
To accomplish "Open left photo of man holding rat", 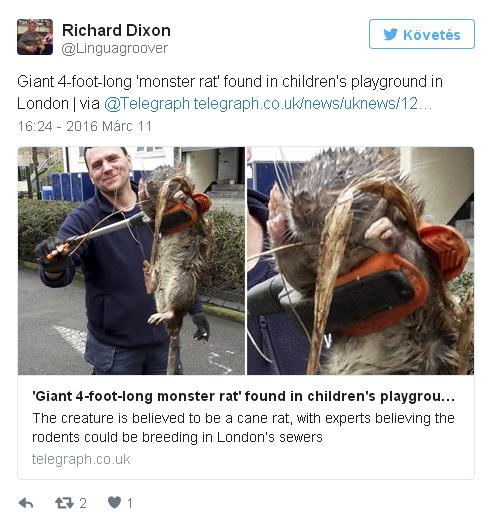I will click(x=131, y=261).
